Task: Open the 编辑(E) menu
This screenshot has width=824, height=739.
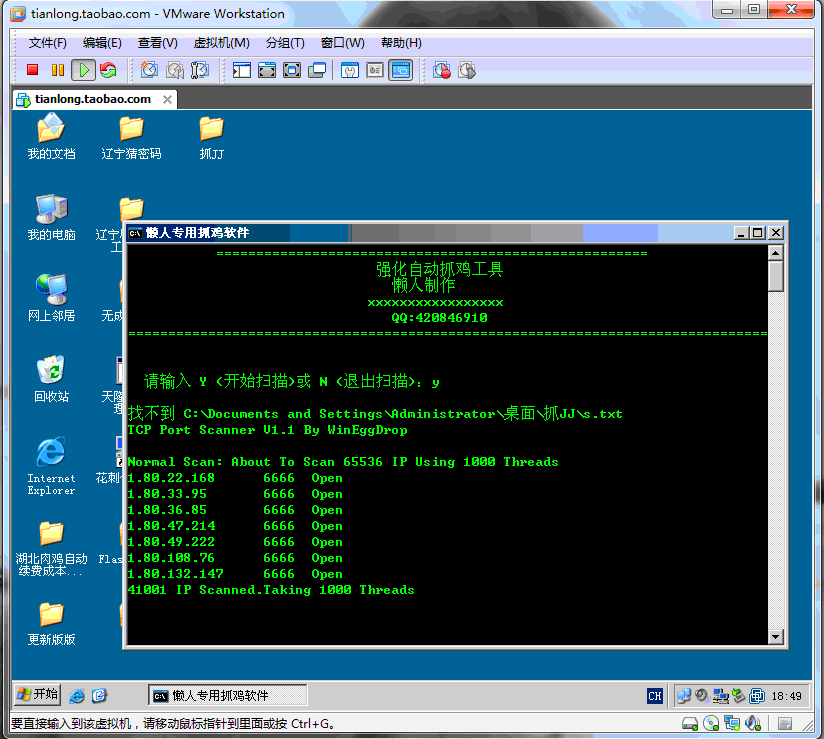Action: (102, 43)
